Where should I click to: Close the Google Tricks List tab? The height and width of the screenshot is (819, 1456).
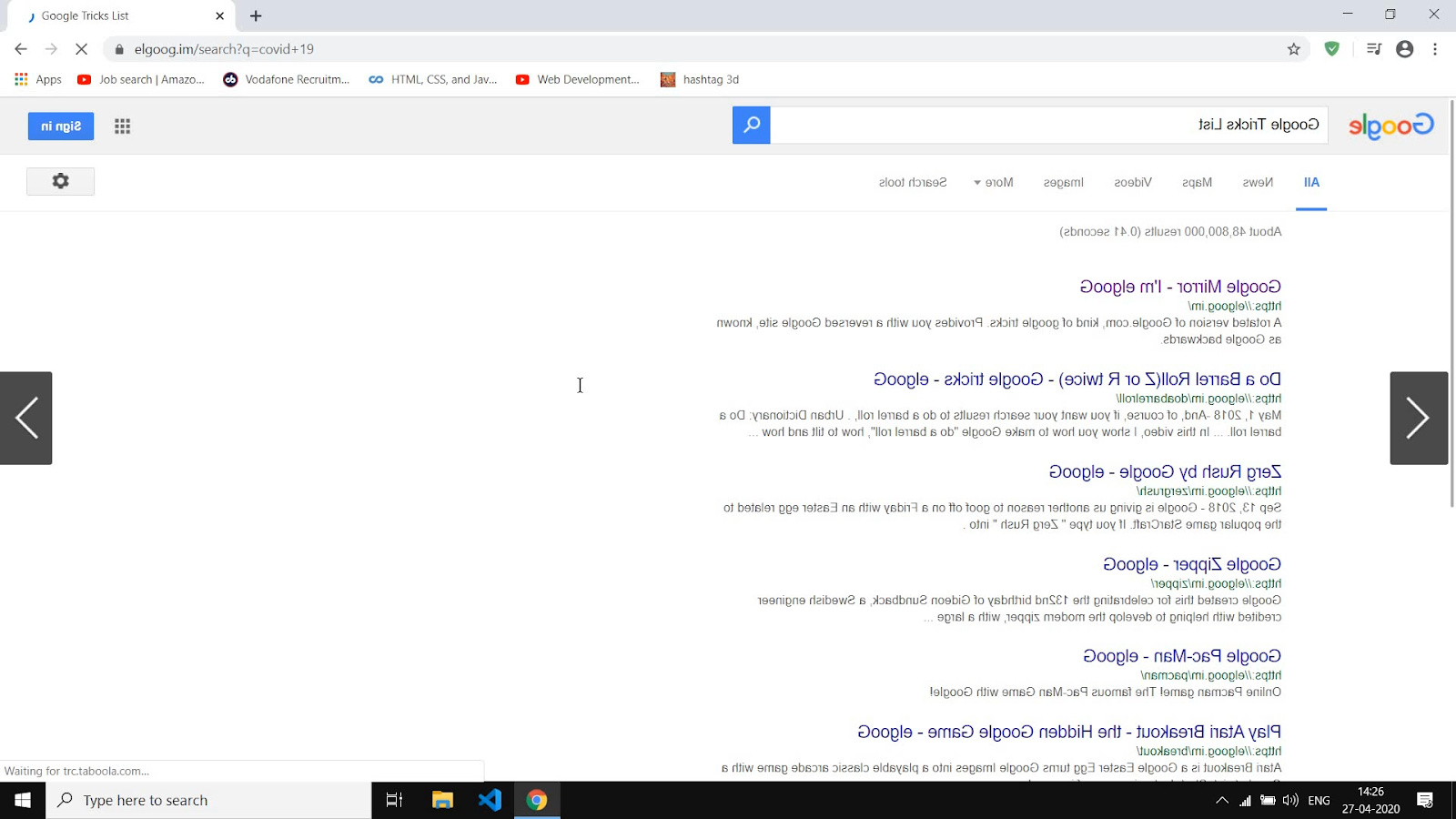click(219, 15)
